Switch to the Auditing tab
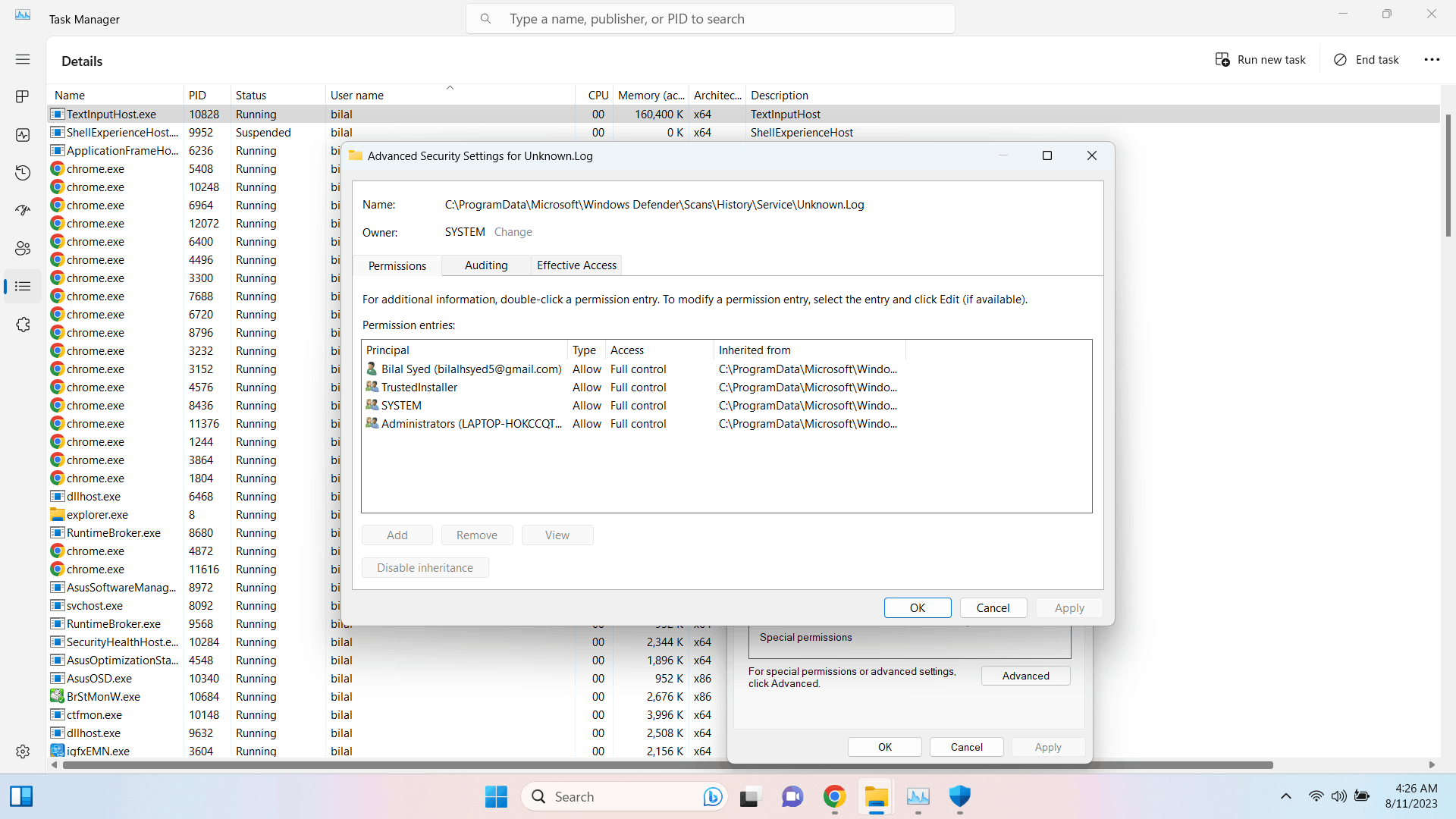The image size is (1456, 819). click(x=485, y=265)
